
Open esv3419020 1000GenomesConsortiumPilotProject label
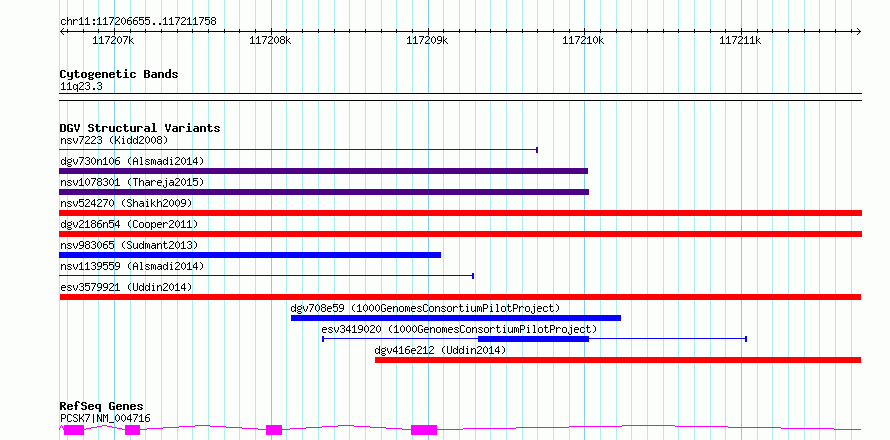[x=459, y=329]
